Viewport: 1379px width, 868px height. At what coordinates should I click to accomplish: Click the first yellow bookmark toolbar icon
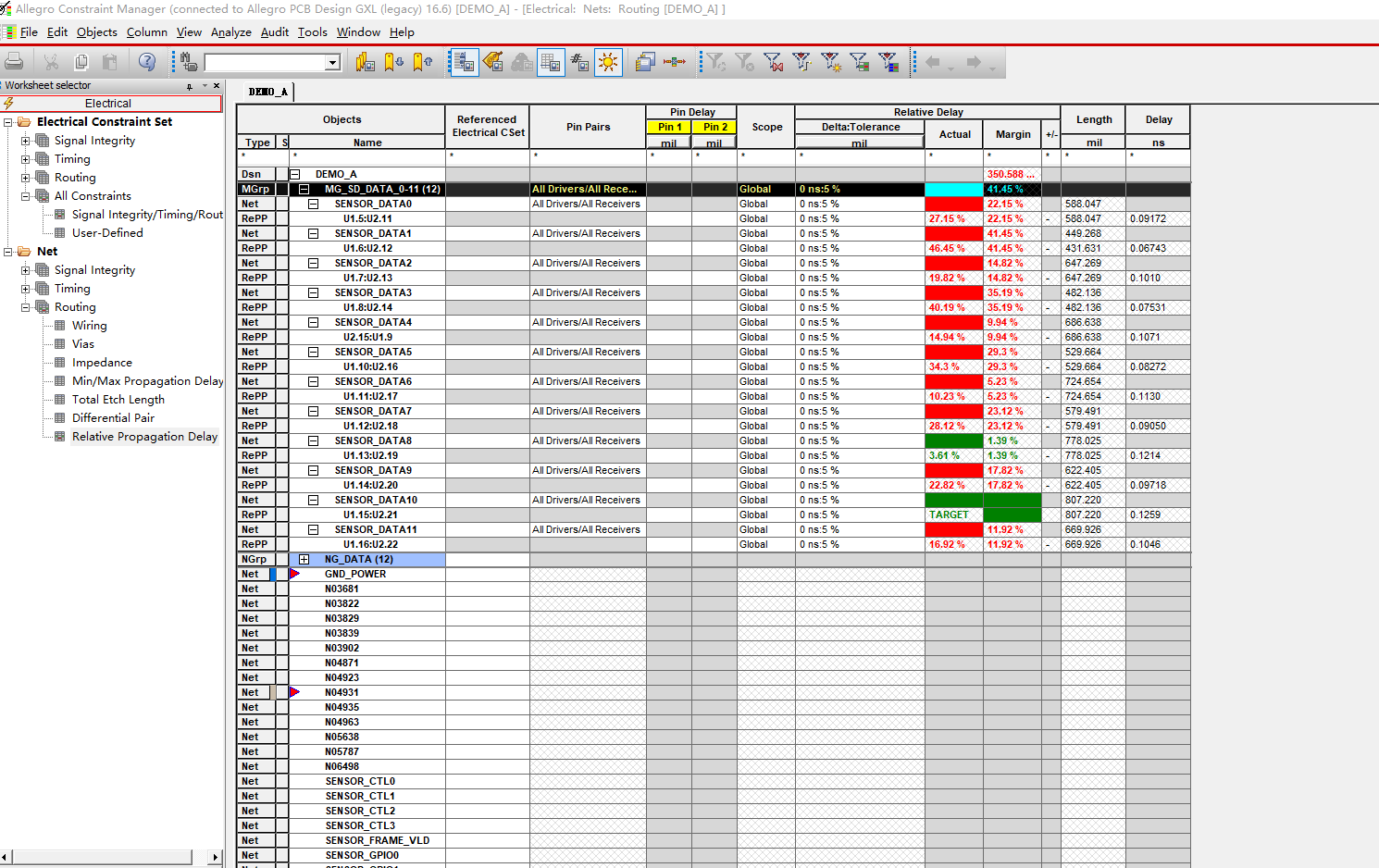point(365,62)
